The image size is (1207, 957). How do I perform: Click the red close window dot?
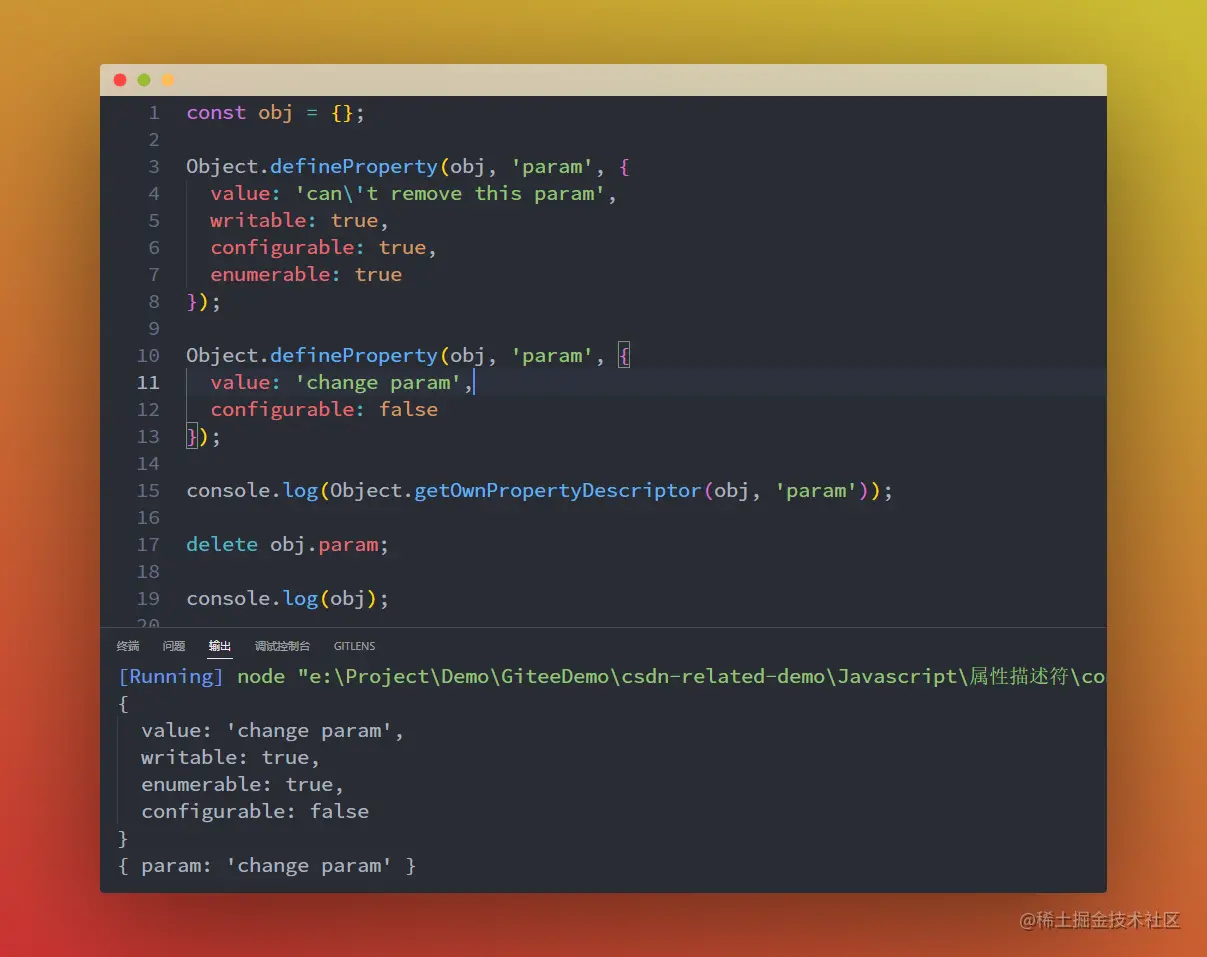tap(120, 80)
